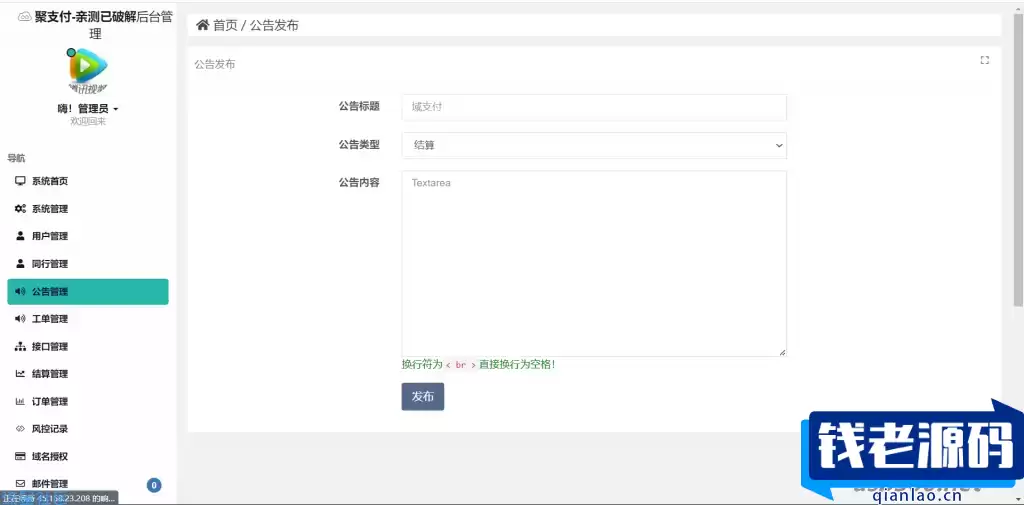
Task: Click the monitor icon beside 系统首页
Action: (20, 181)
